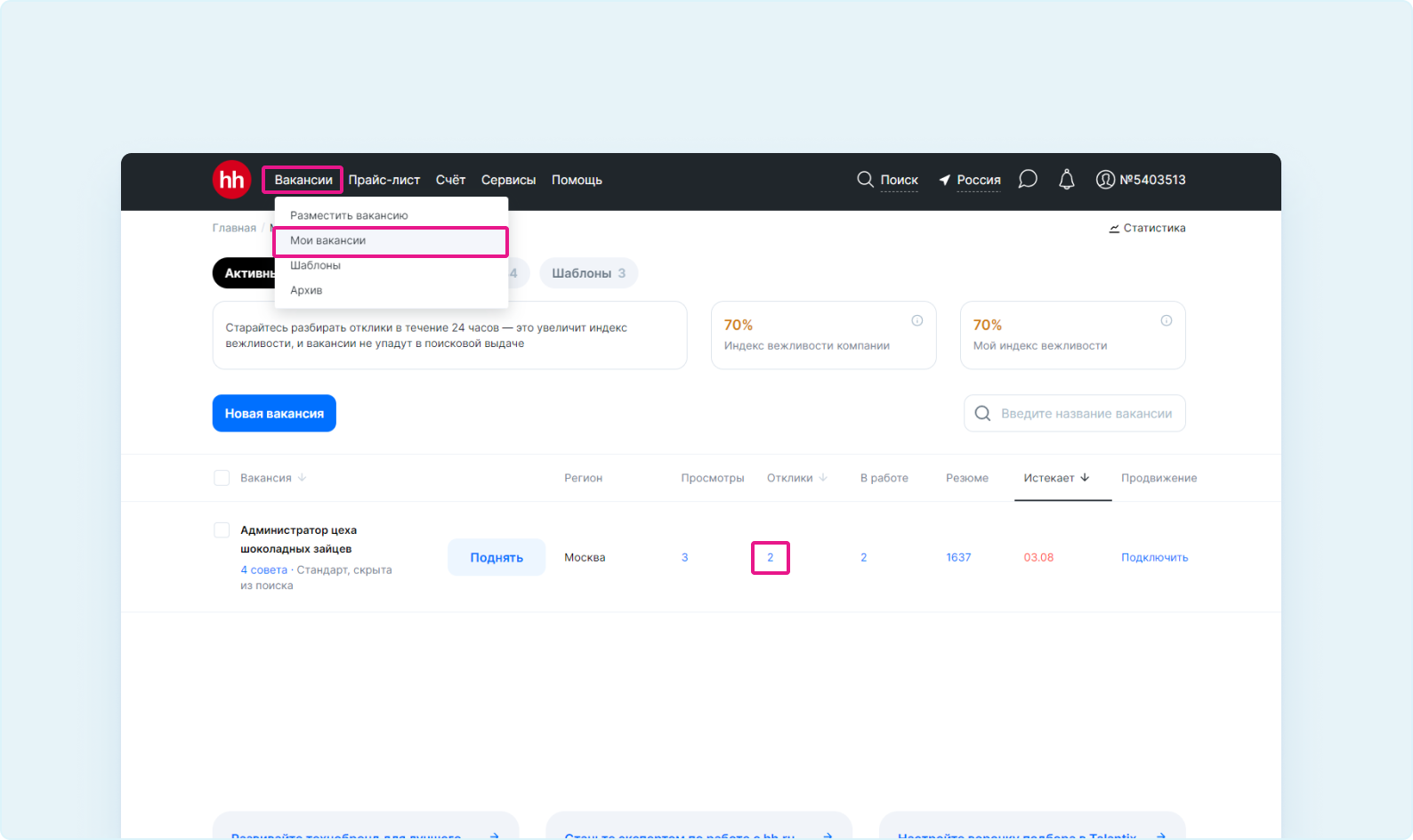Select Шаблоны from the dropdown menu
This screenshot has width=1413, height=840.
point(392,265)
